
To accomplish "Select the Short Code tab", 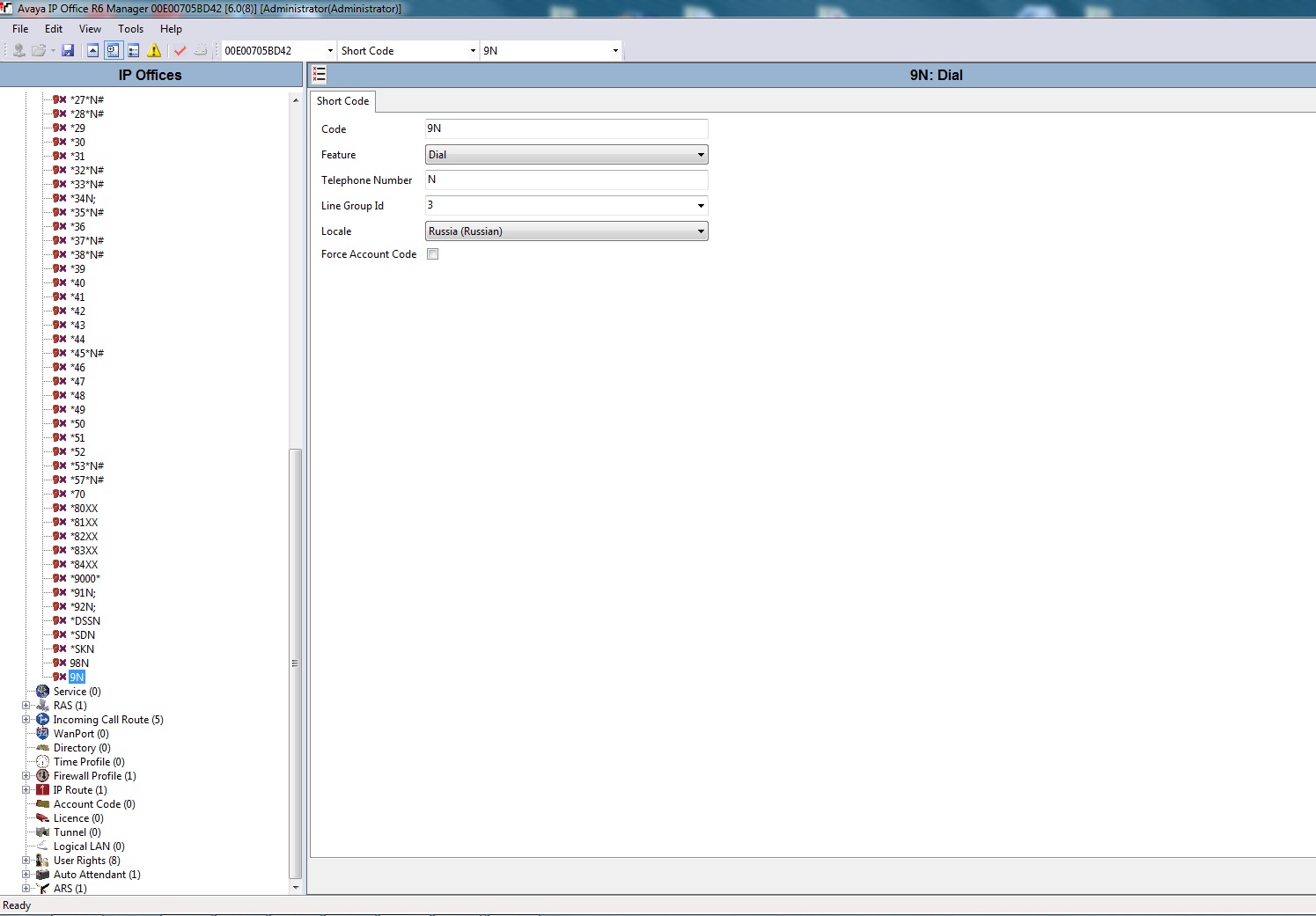I will 342,101.
